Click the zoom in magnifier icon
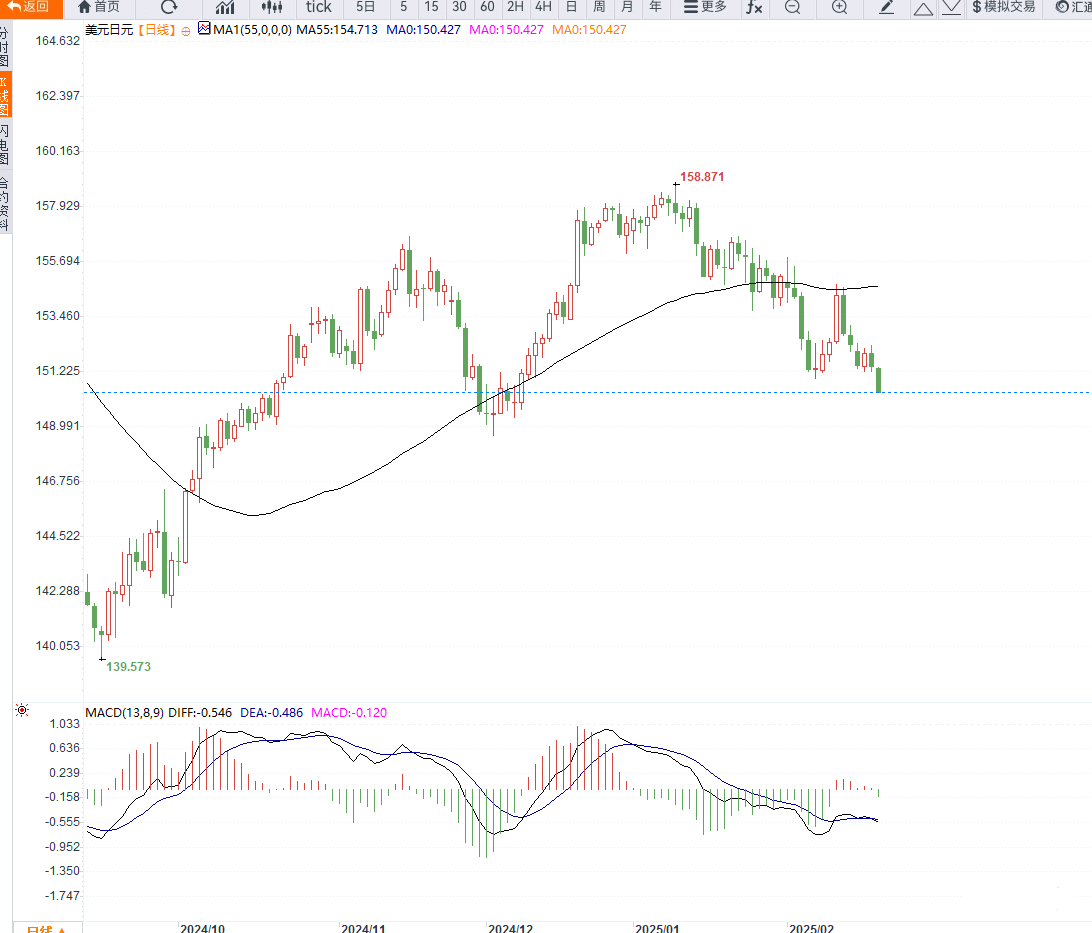The image size is (1092, 933). click(839, 7)
